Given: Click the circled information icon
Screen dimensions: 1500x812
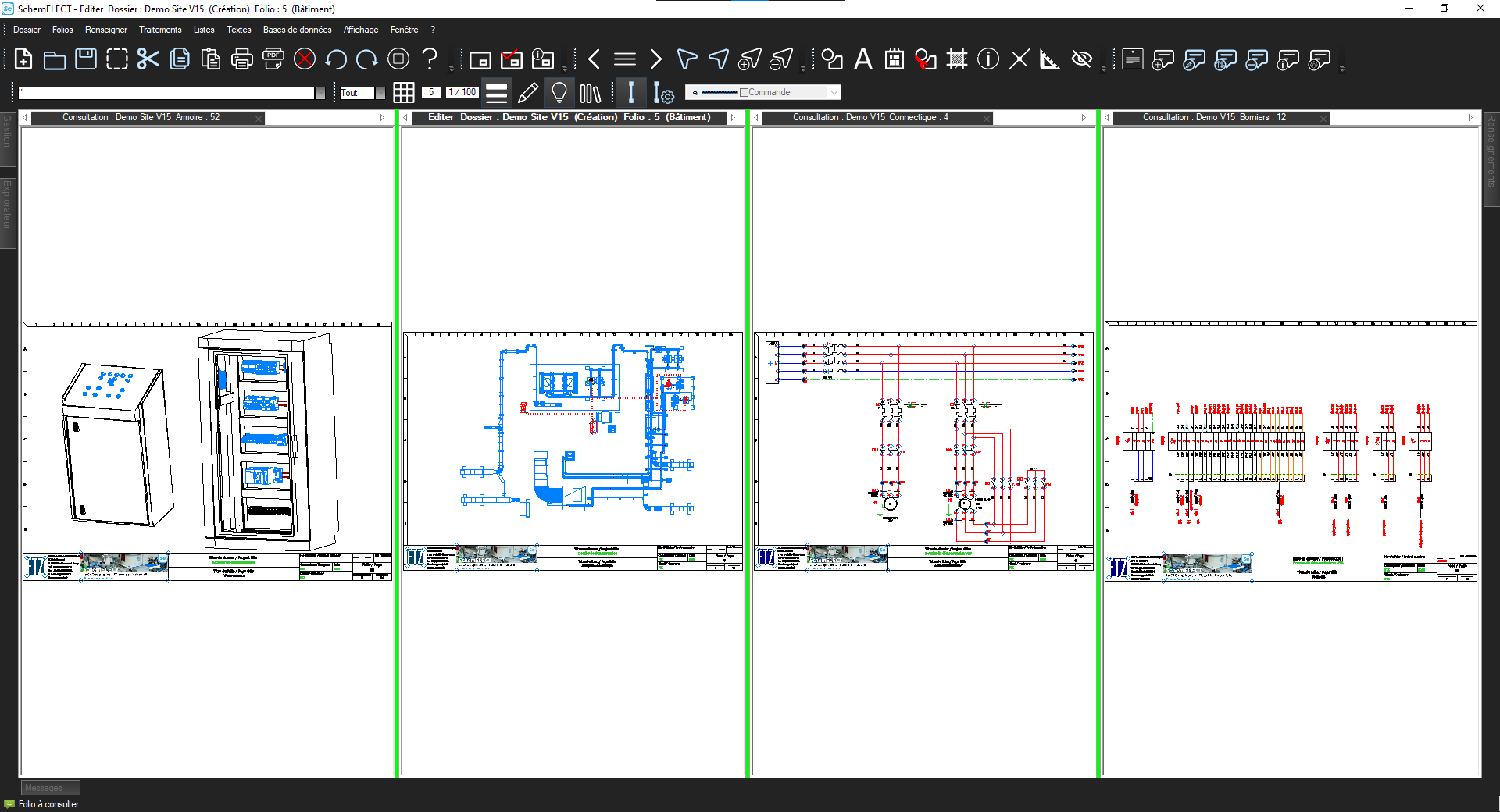Looking at the screenshot, I should (988, 59).
